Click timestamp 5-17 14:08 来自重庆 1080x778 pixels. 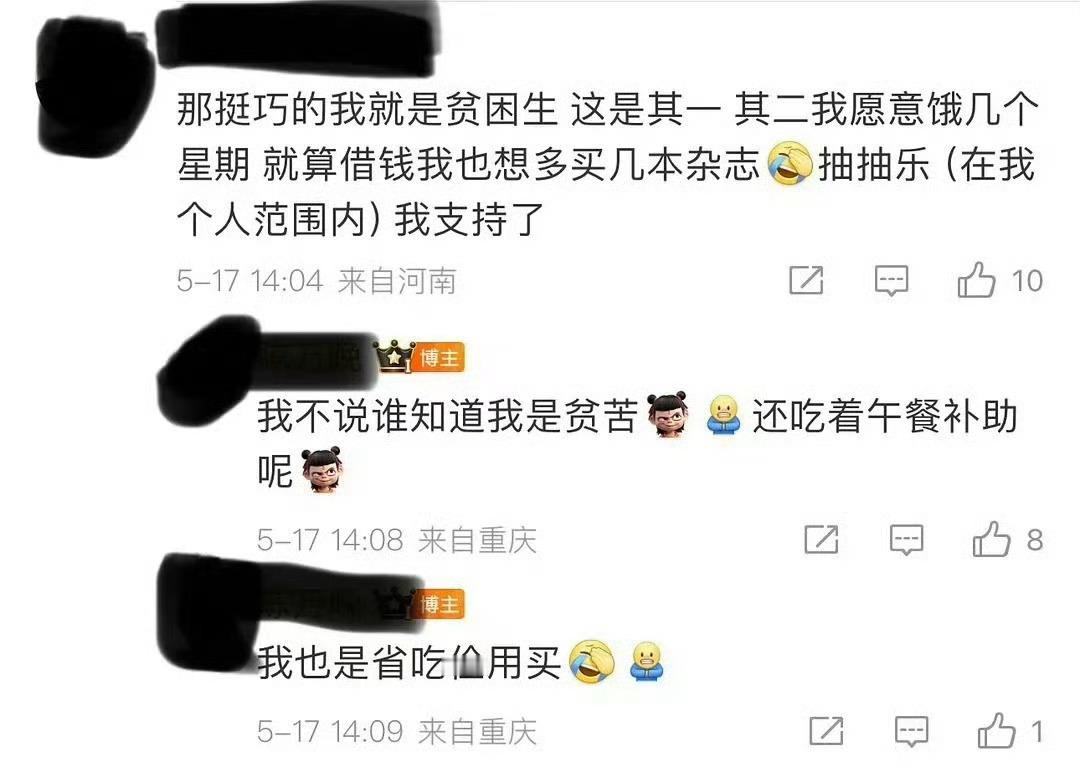pyautogui.click(x=397, y=540)
